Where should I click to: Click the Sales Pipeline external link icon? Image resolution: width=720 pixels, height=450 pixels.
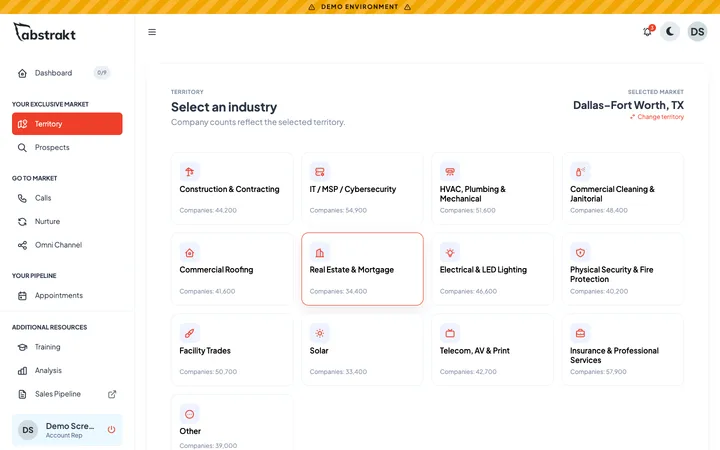(x=112, y=394)
